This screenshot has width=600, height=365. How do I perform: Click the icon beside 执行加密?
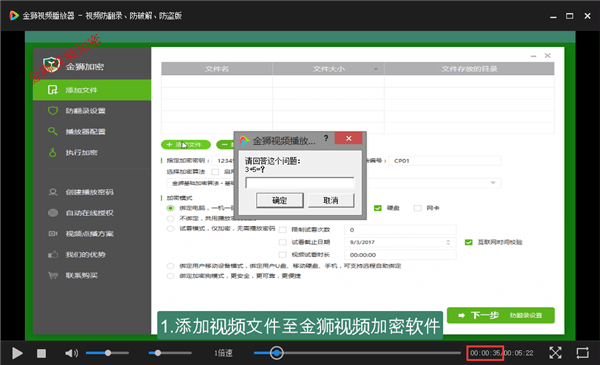click(x=52, y=152)
